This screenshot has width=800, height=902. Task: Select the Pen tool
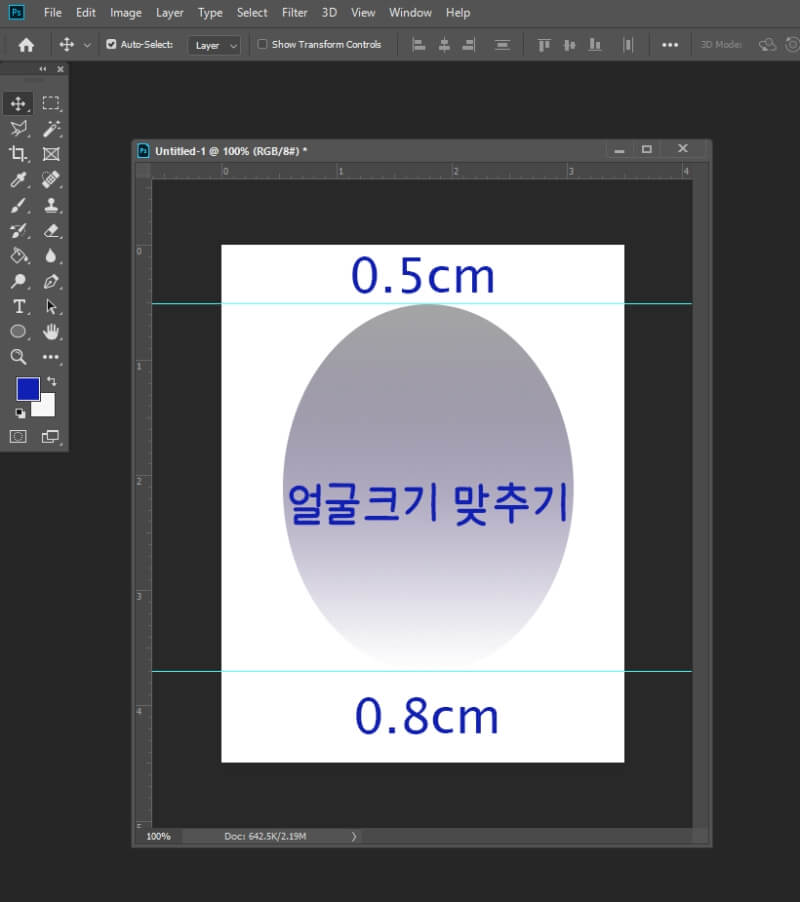[50, 281]
